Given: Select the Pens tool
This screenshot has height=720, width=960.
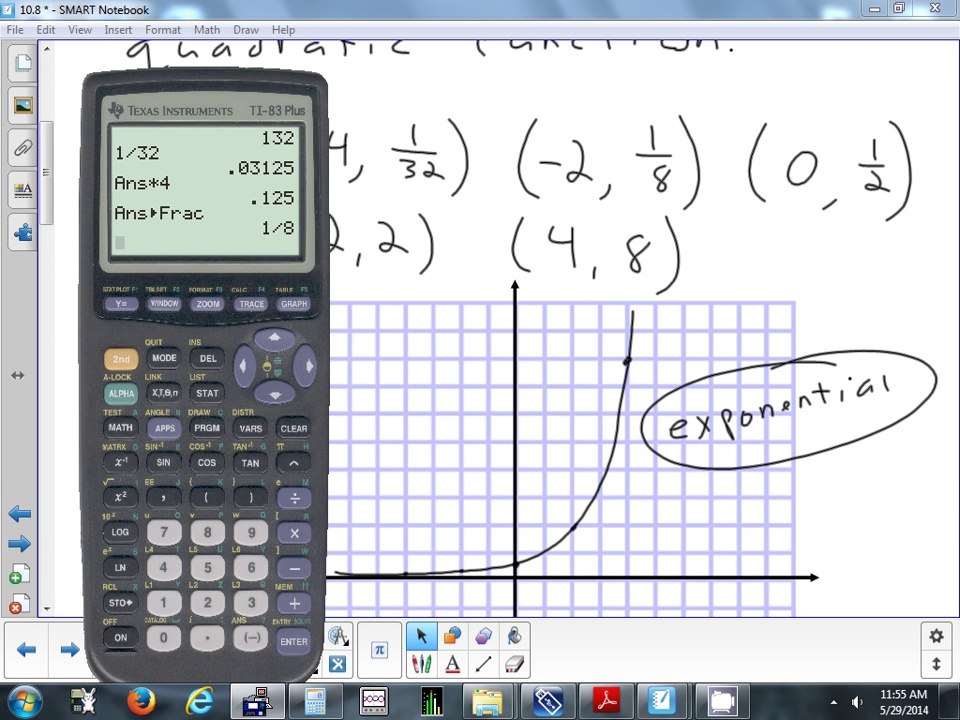Looking at the screenshot, I should coord(422,664).
